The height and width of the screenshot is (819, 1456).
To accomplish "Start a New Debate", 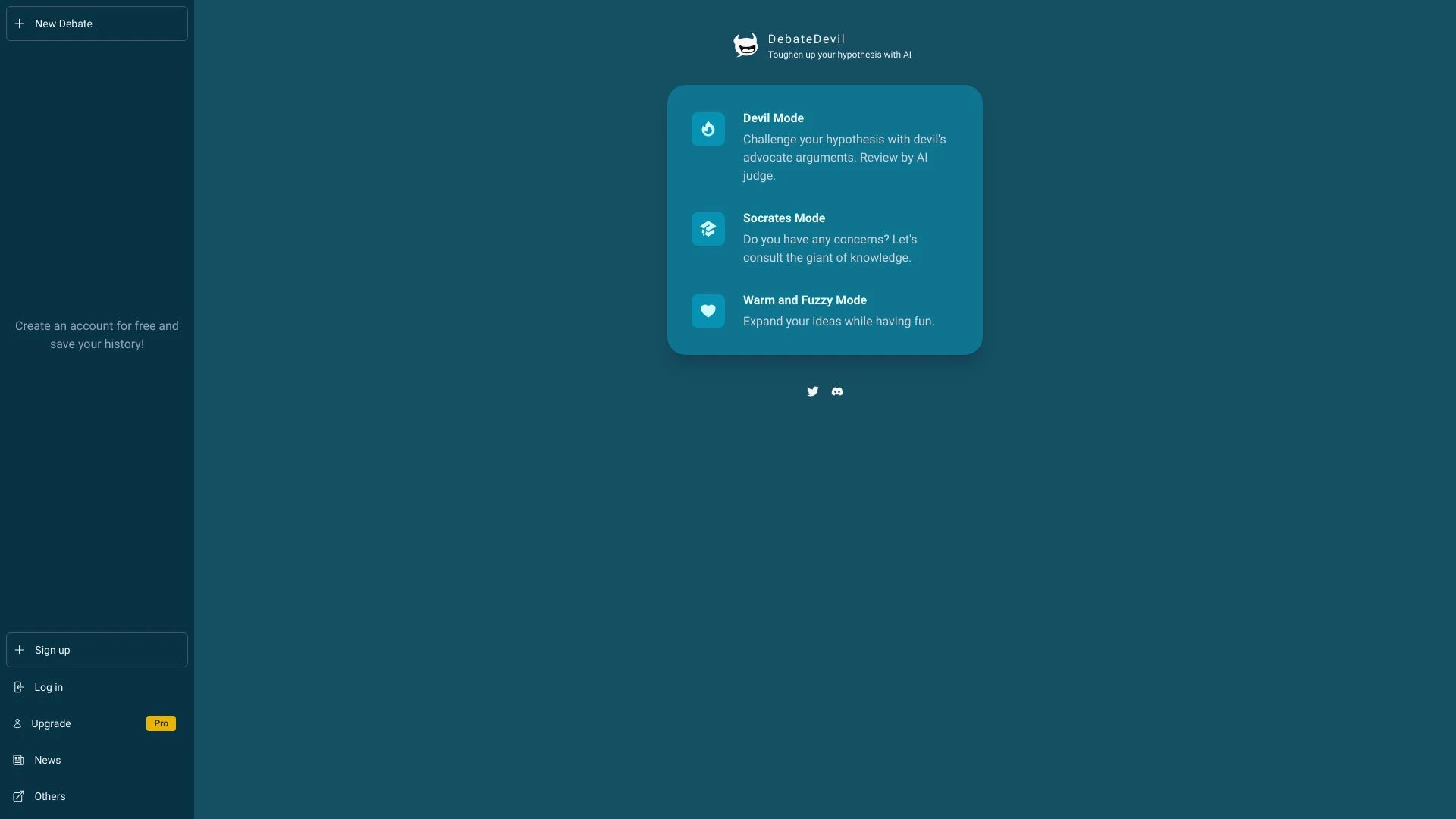I will click(x=96, y=24).
